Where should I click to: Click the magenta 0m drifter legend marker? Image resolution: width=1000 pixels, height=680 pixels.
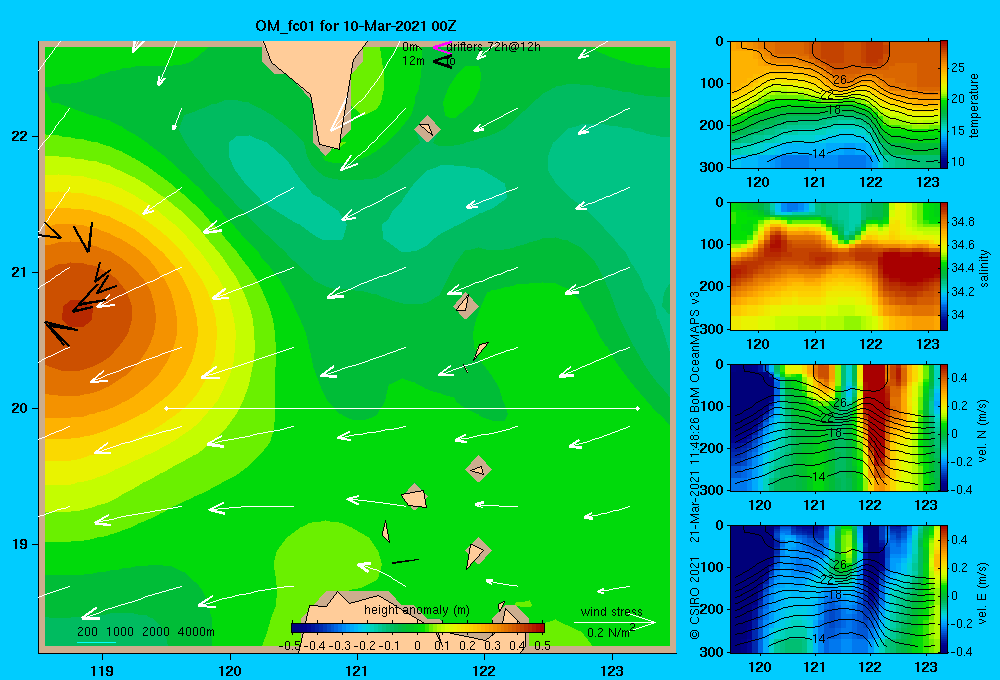point(442,47)
